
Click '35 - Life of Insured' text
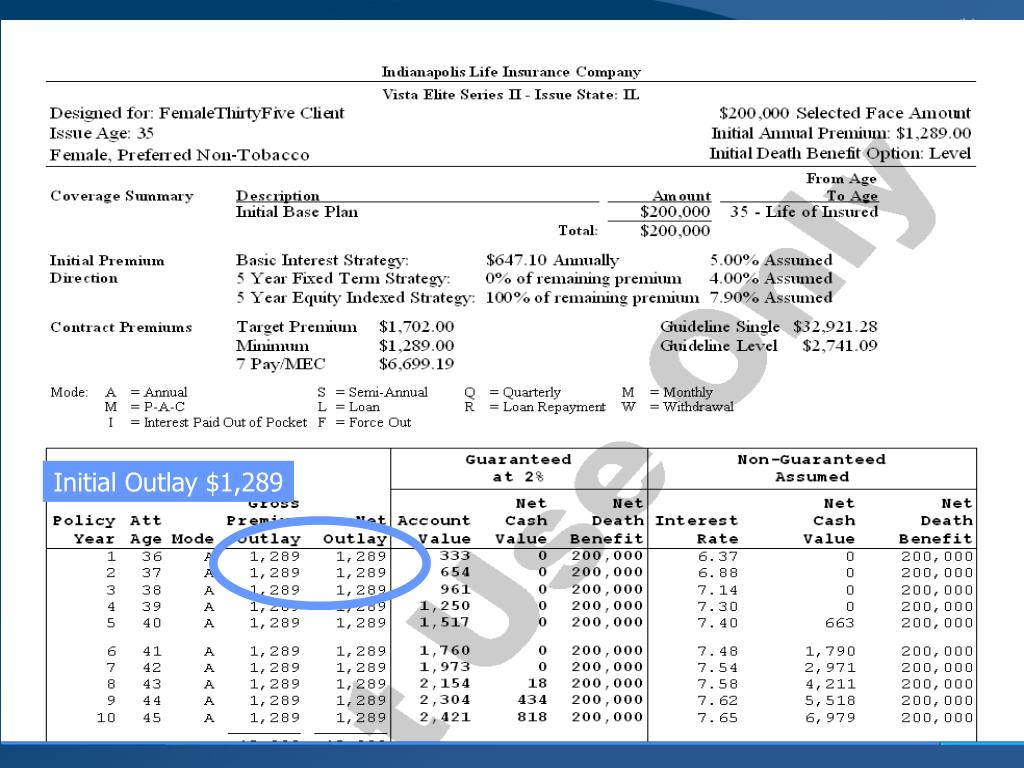(x=804, y=212)
